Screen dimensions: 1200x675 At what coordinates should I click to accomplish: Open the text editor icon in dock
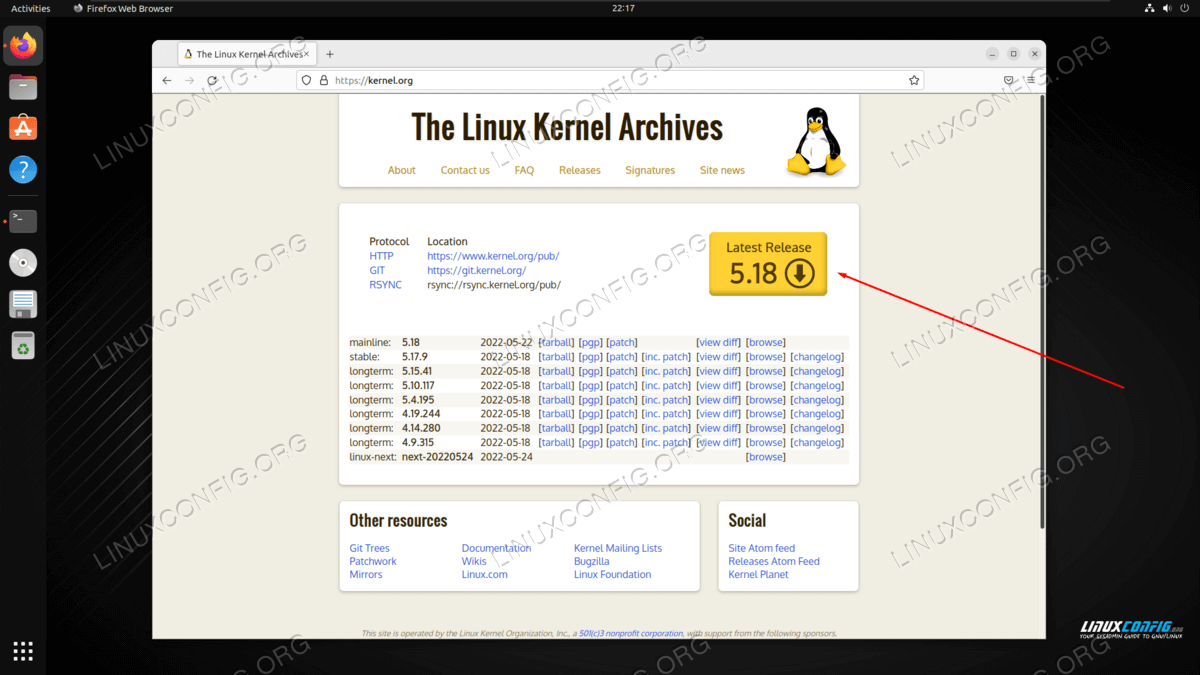click(x=23, y=303)
